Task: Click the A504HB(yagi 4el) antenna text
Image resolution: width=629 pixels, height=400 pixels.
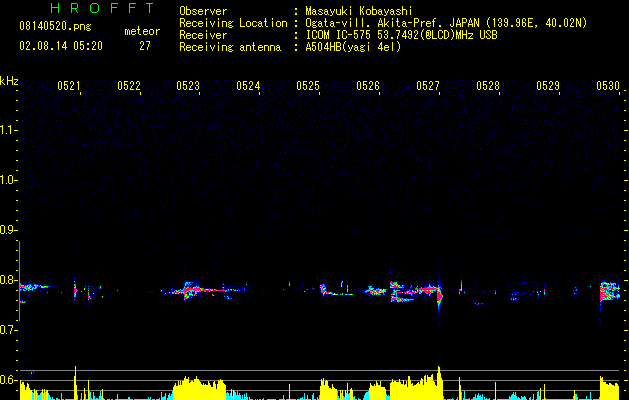Action: coord(353,47)
